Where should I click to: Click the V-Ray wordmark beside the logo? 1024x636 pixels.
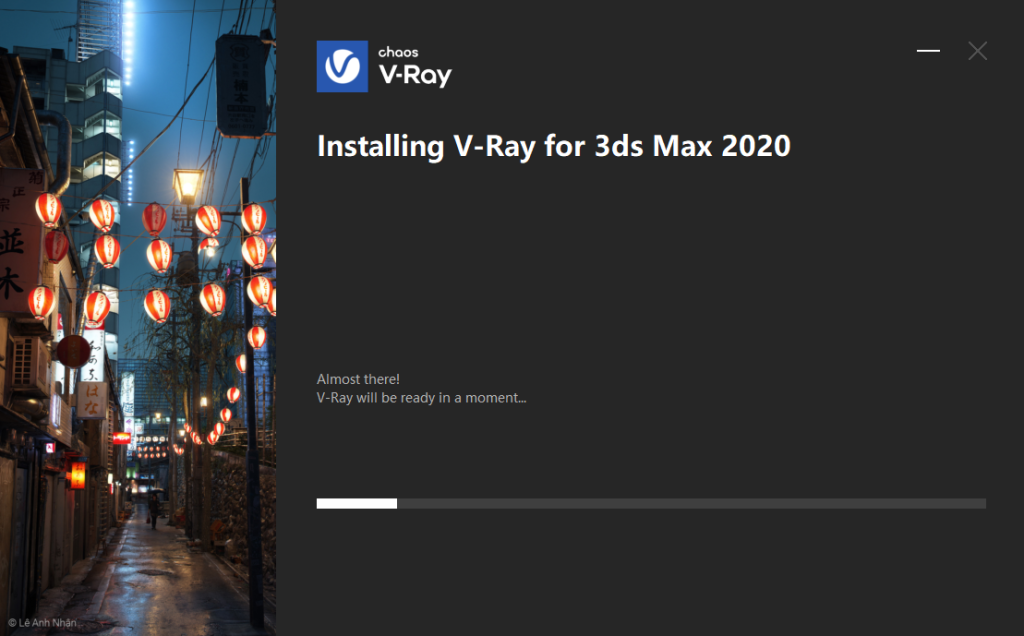coord(415,75)
